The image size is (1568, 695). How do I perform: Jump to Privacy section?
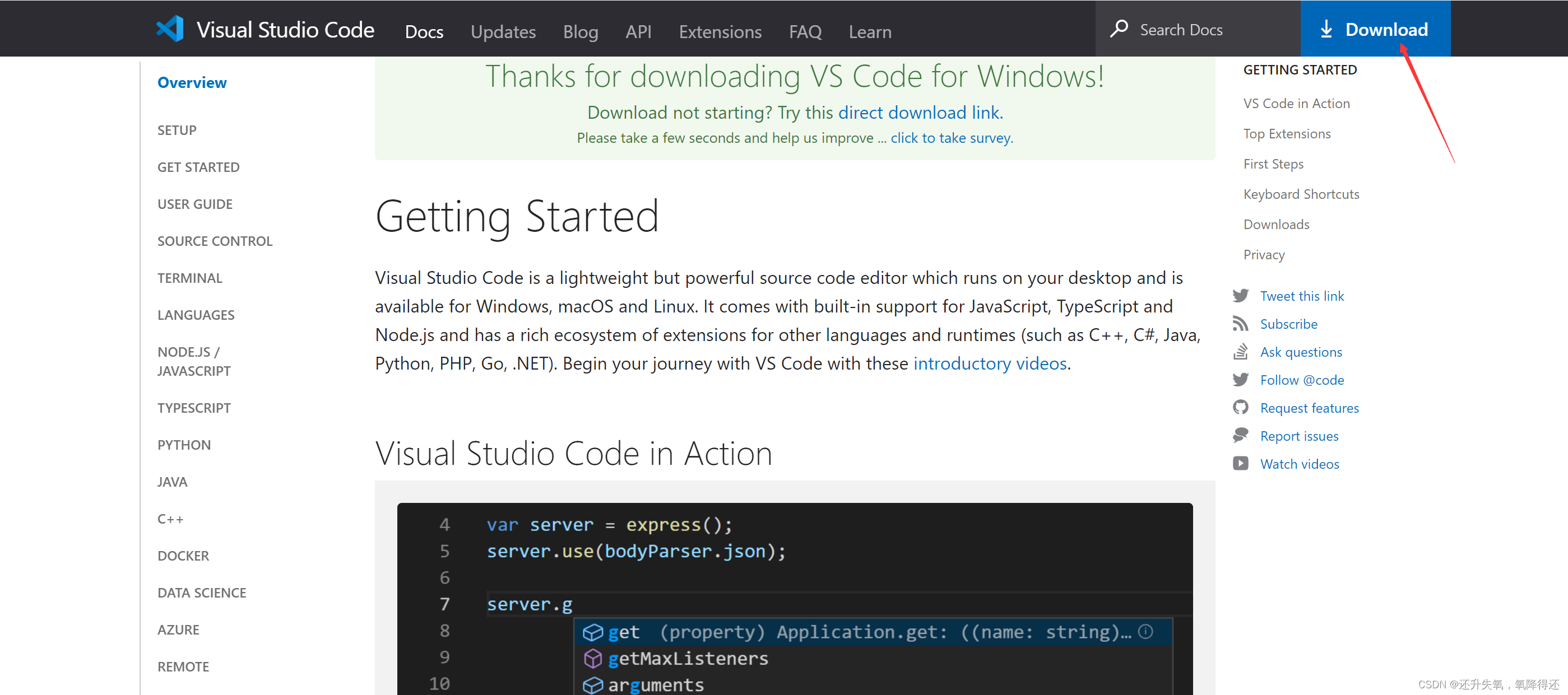click(1264, 255)
